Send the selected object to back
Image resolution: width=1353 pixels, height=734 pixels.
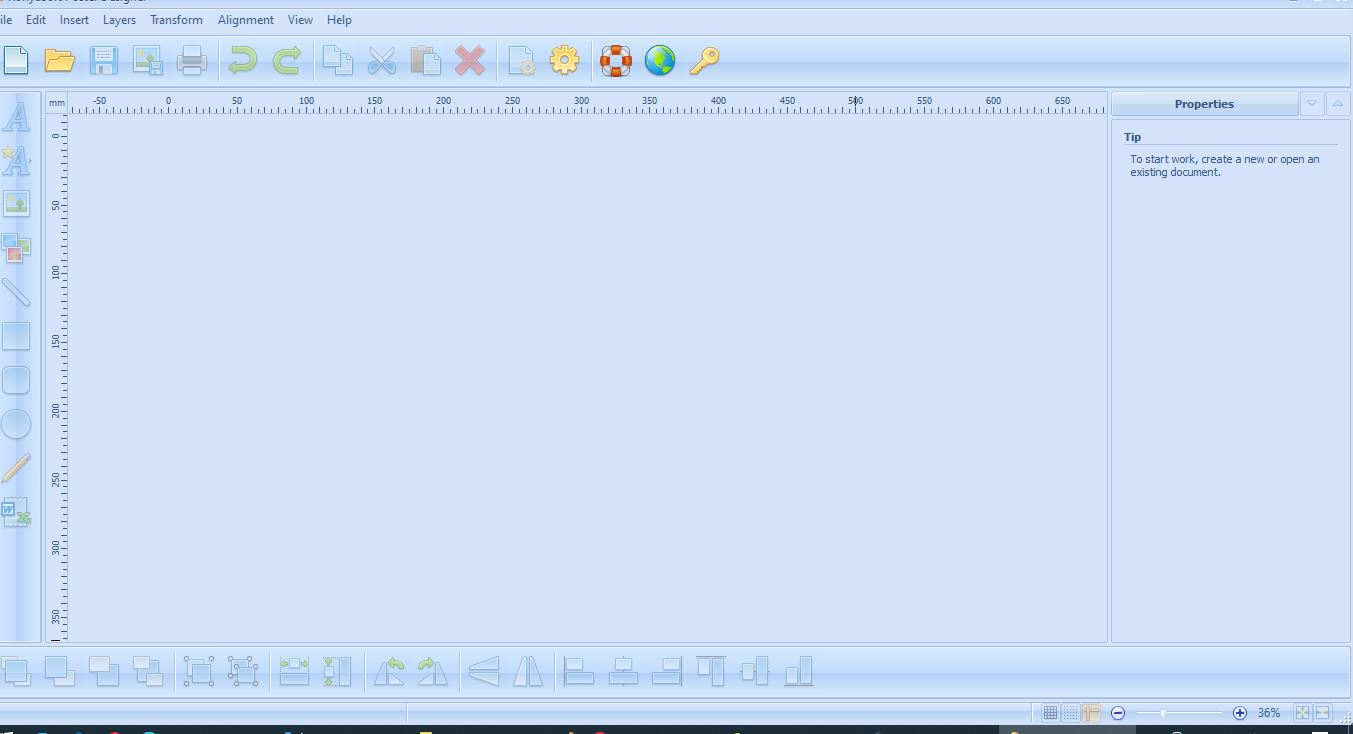pyautogui.click(x=148, y=671)
